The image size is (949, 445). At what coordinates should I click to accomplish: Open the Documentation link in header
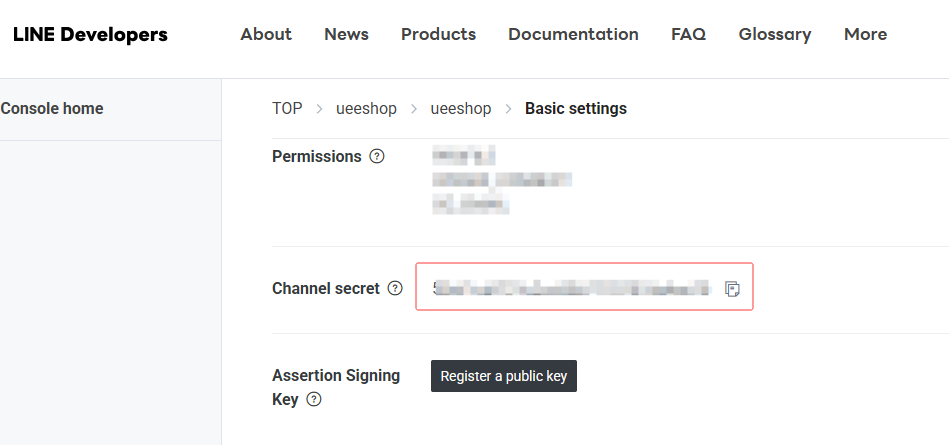coord(573,35)
